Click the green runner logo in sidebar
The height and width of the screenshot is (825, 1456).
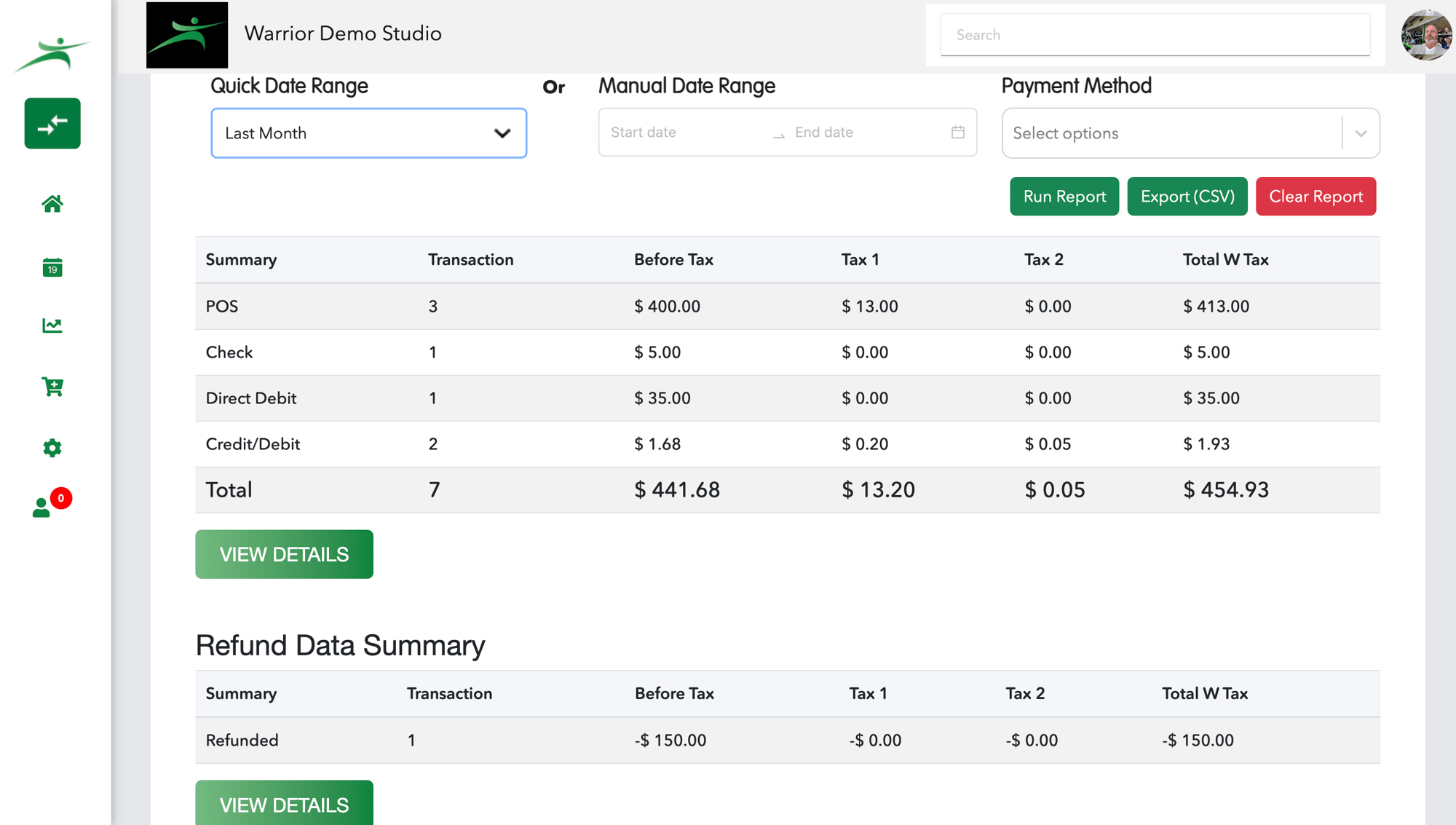pos(52,54)
